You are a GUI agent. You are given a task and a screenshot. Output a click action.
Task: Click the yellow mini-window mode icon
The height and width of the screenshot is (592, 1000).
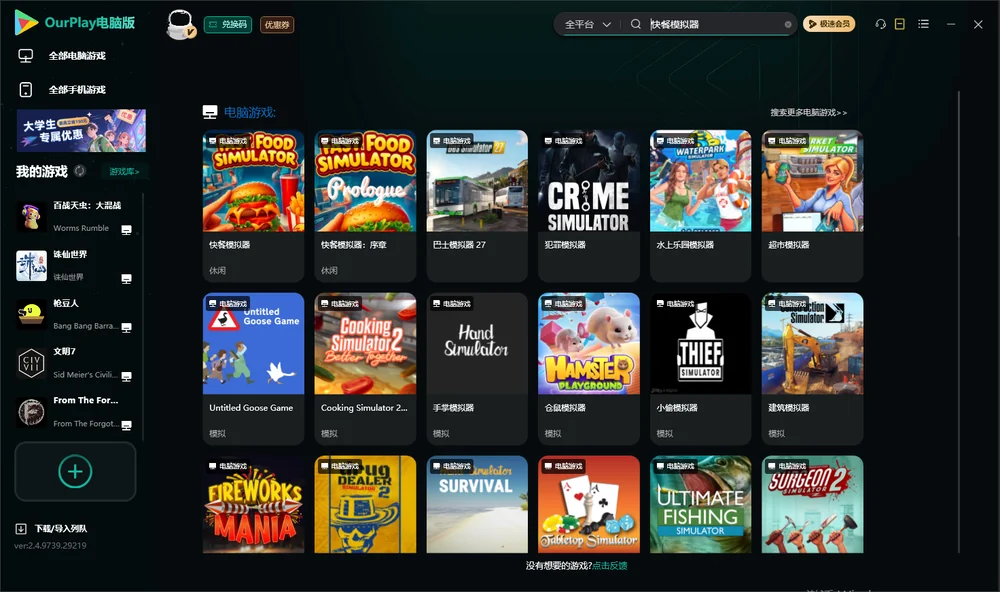pyautogui.click(x=900, y=24)
